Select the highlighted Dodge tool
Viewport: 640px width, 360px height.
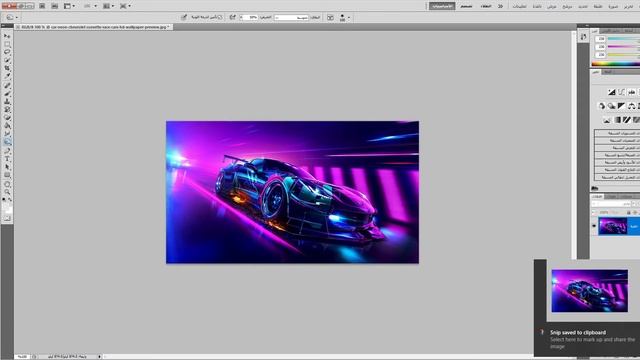click(x=7, y=142)
